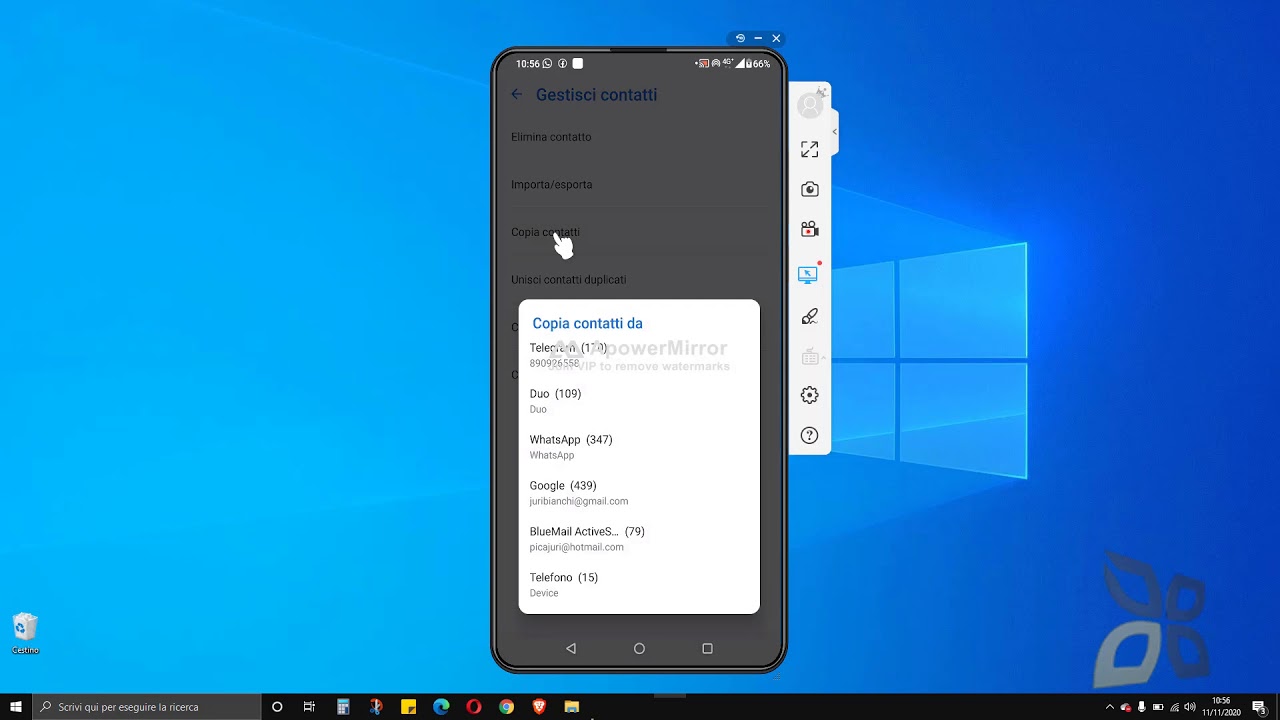Image resolution: width=1280 pixels, height=720 pixels.
Task: Click the rotate screen icon above phone
Action: coord(740,38)
